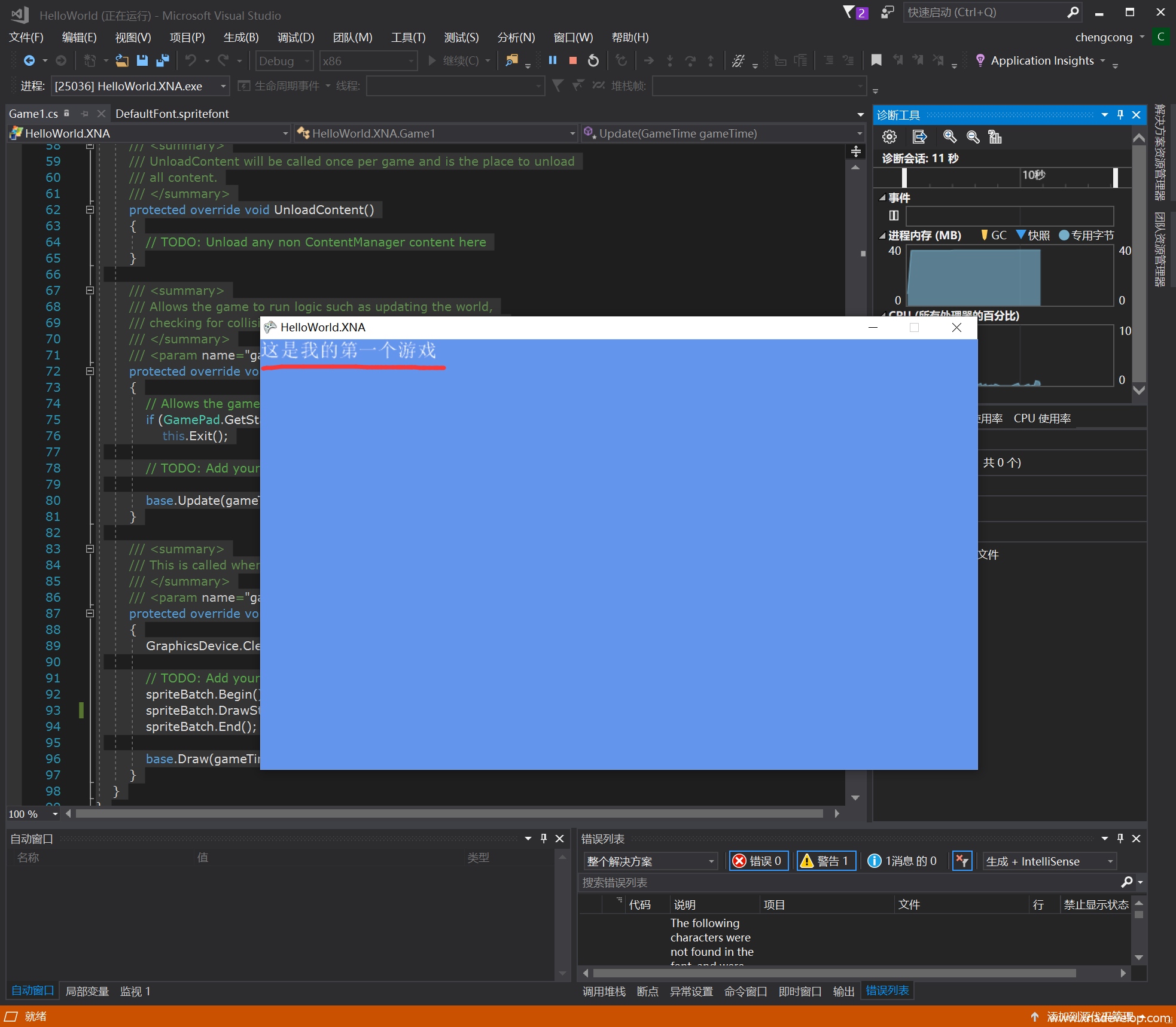Collapse the UnloadContent method region
The height and width of the screenshot is (1027, 1176).
pyautogui.click(x=90, y=210)
